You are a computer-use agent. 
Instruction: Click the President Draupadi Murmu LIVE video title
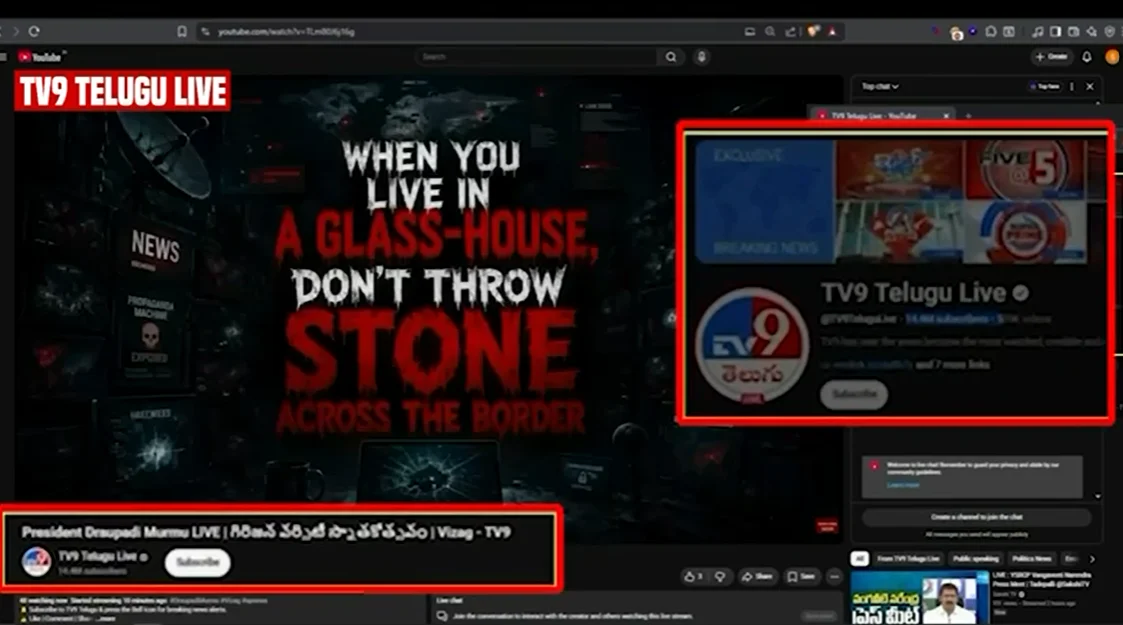click(x=266, y=533)
